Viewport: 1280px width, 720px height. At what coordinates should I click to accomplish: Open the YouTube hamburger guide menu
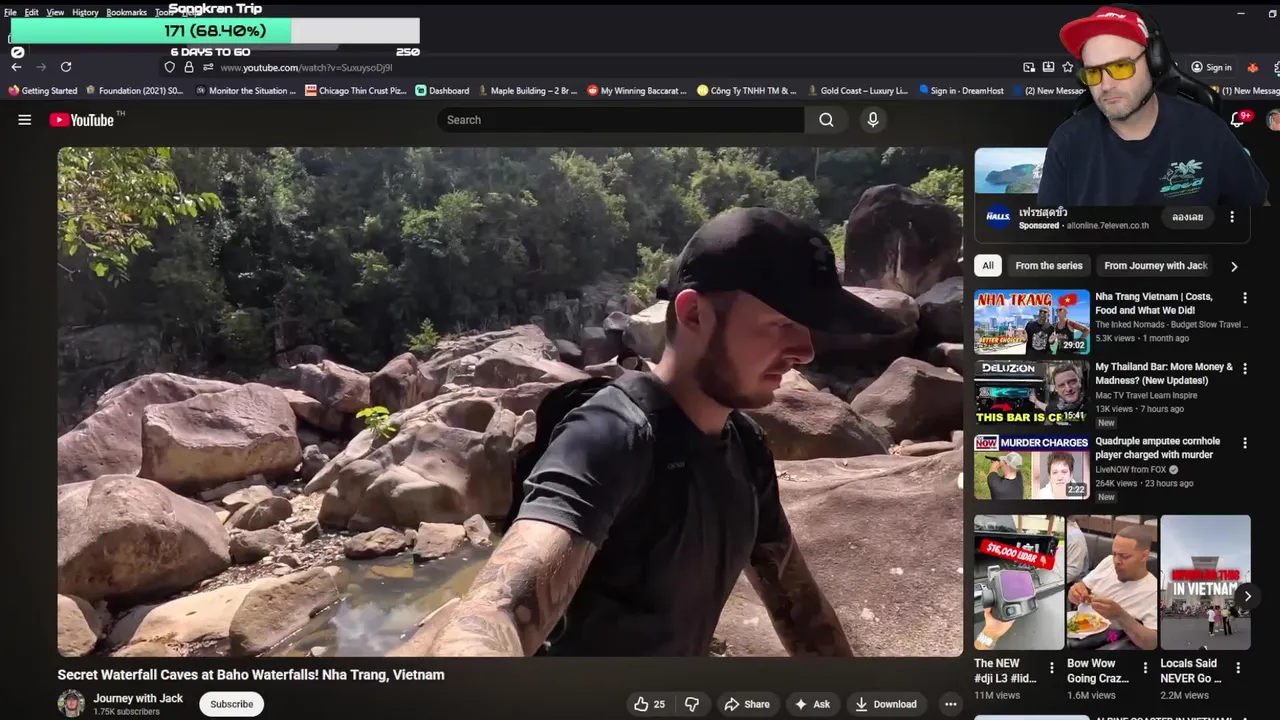point(24,120)
